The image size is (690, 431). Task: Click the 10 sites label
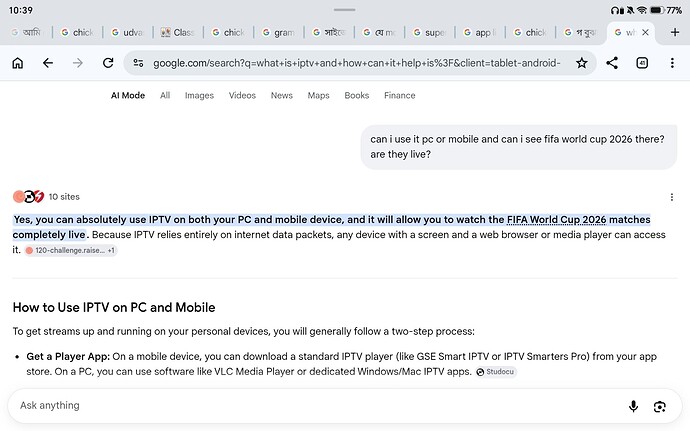click(64, 196)
